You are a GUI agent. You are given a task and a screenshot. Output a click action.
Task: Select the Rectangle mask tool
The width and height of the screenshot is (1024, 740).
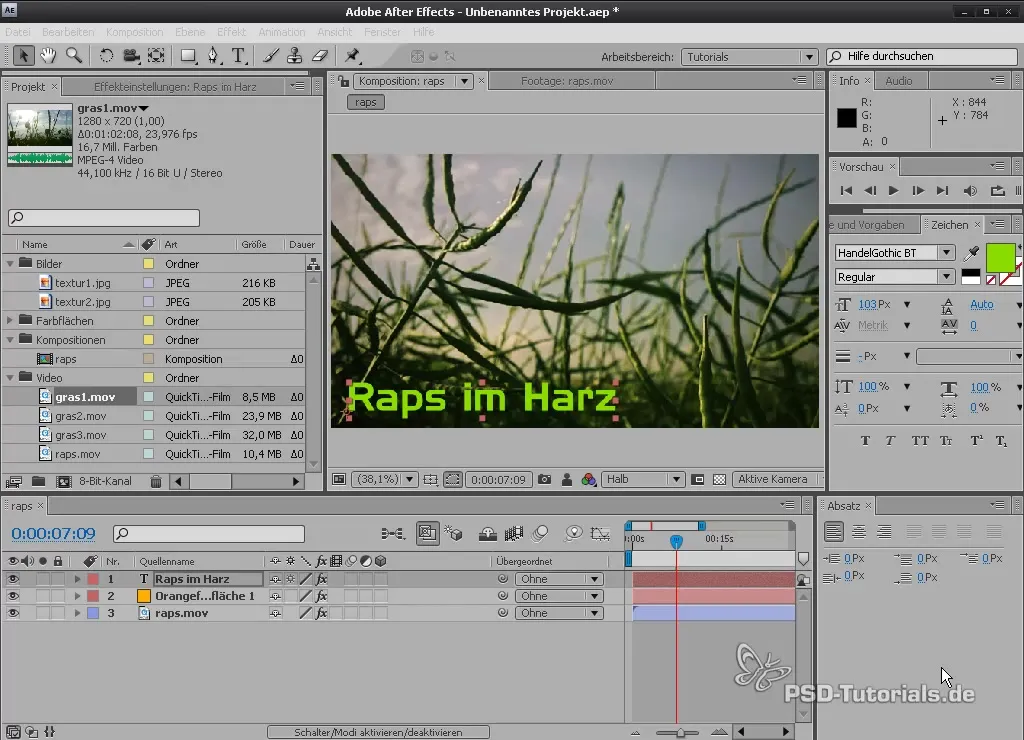pyautogui.click(x=188, y=56)
